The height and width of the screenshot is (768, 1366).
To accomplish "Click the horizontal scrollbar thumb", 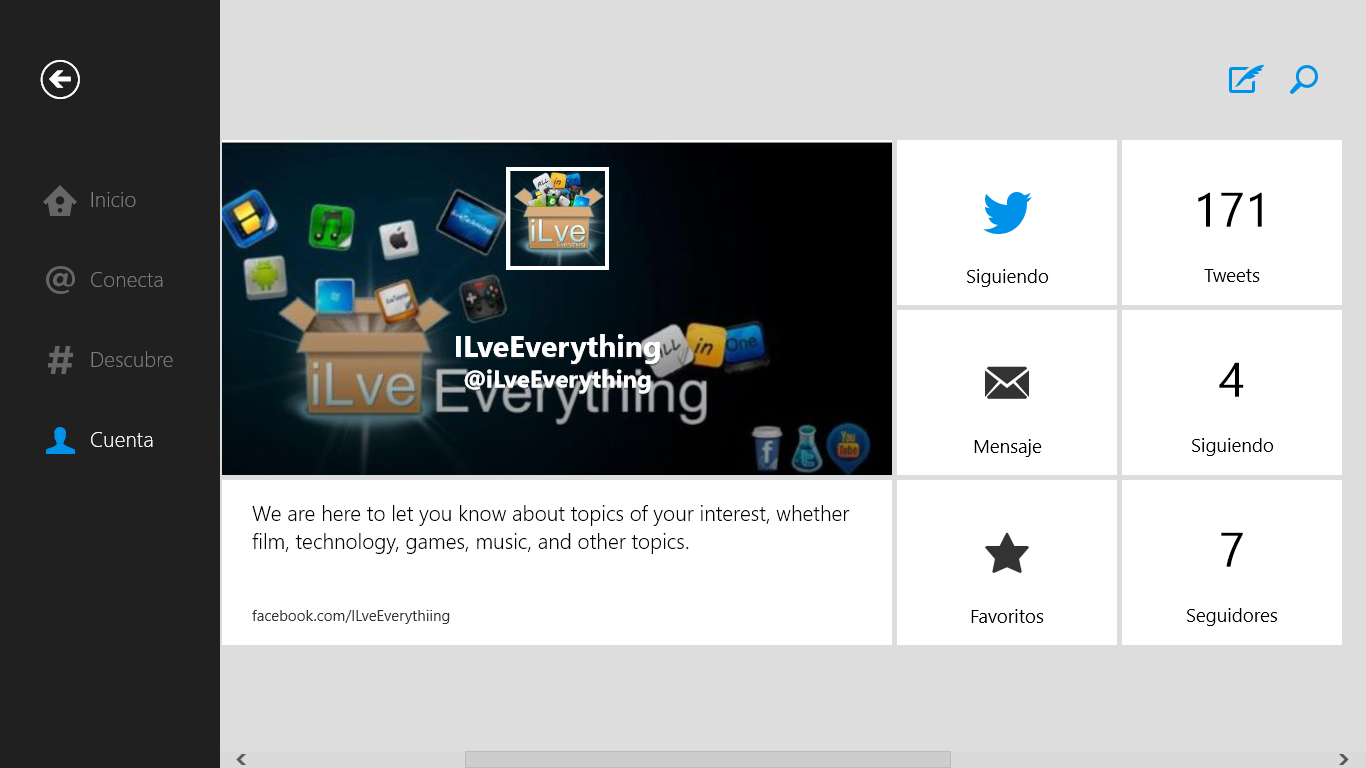I will pyautogui.click(x=708, y=760).
